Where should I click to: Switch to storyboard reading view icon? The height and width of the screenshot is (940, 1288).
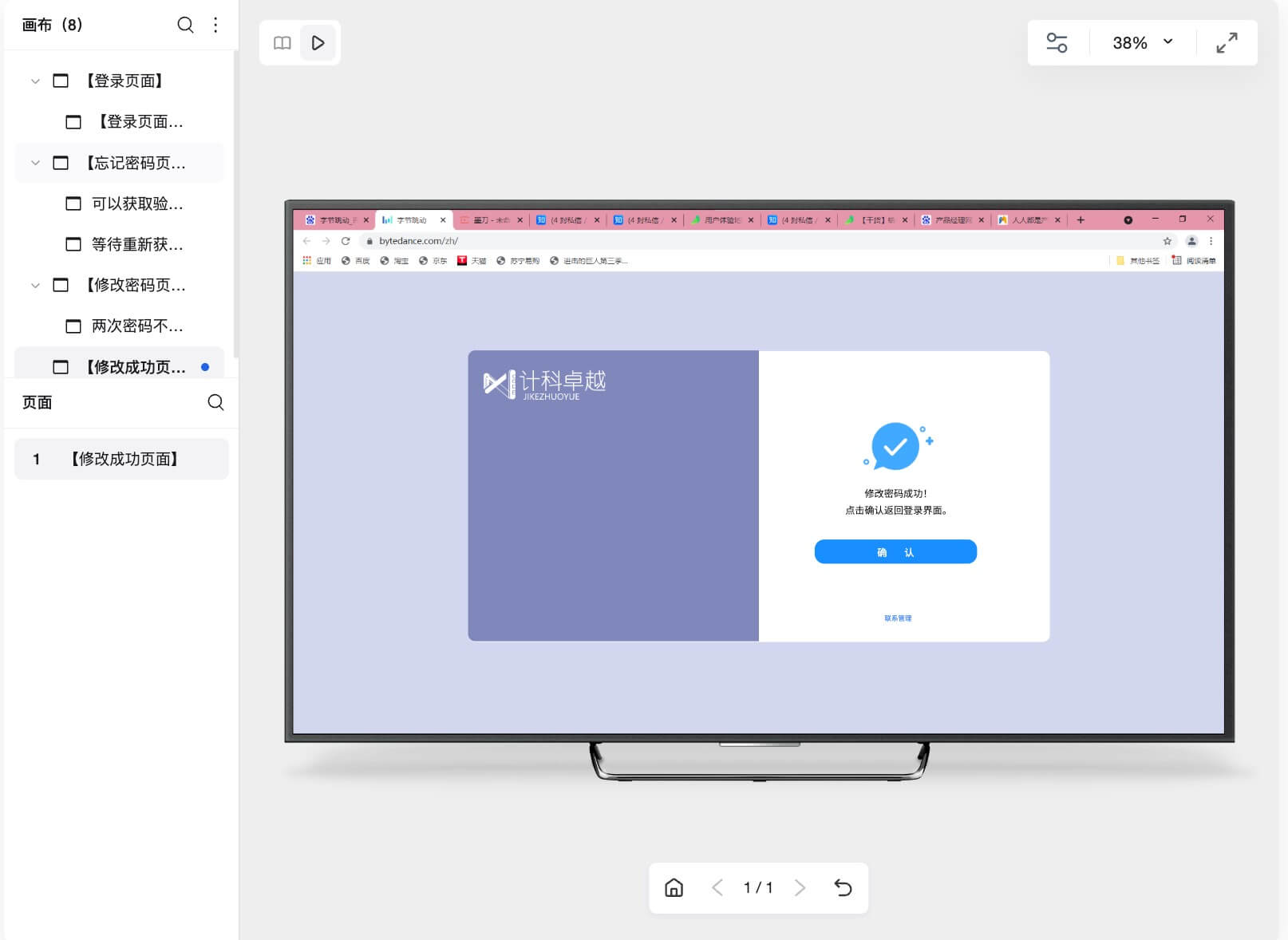pyautogui.click(x=282, y=43)
